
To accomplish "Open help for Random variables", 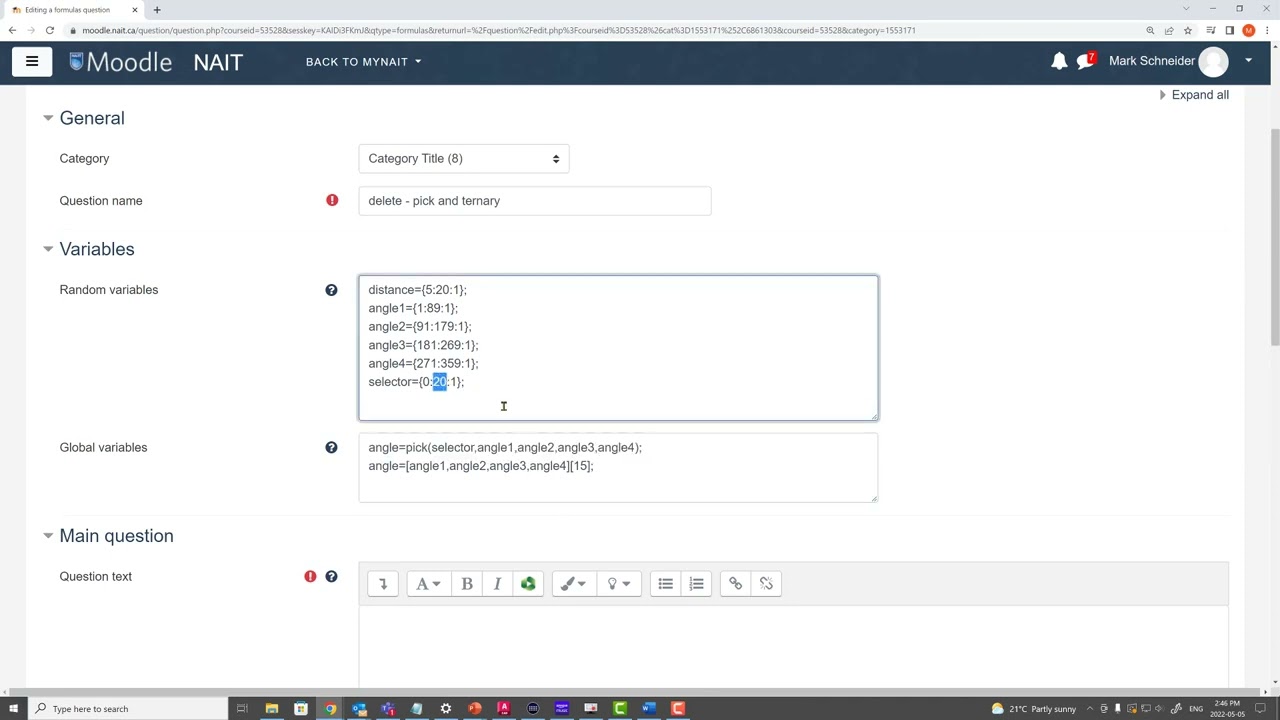I will 331,290.
